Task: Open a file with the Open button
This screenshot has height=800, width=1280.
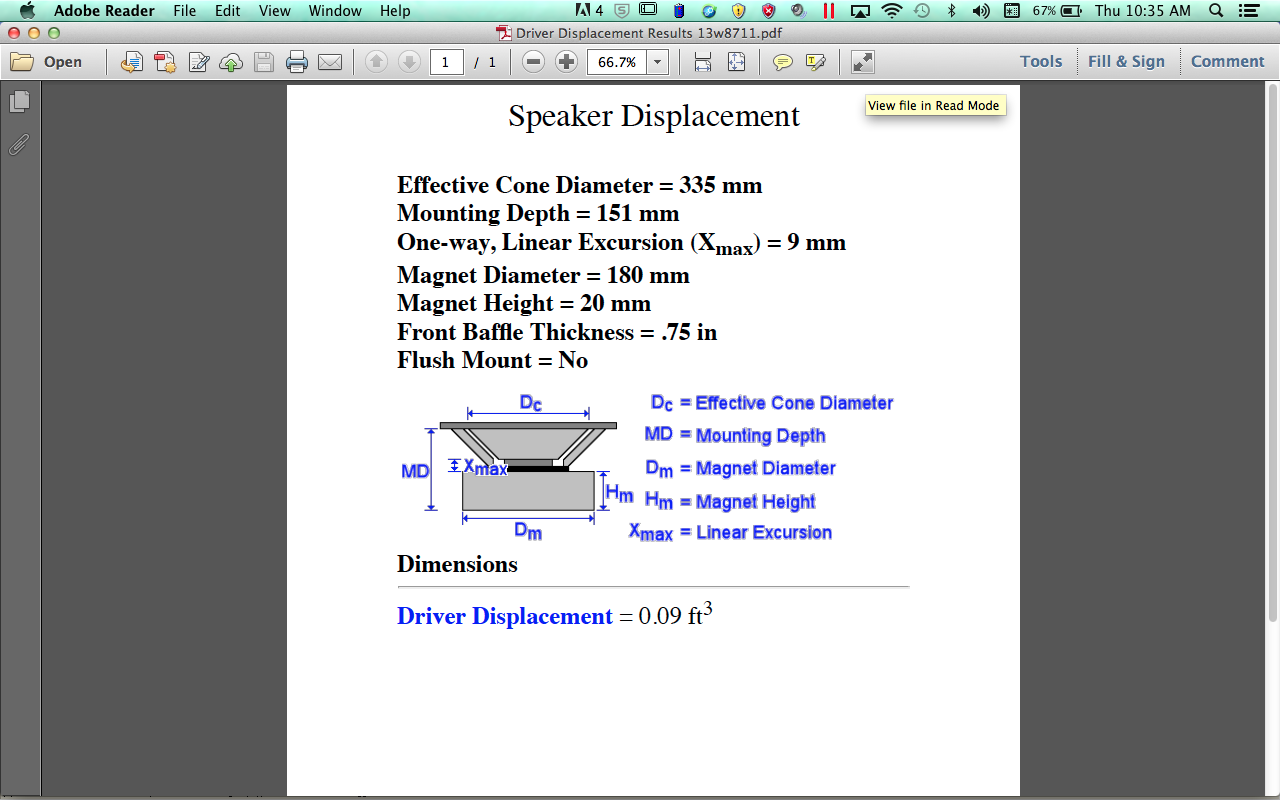Action: 47,62
